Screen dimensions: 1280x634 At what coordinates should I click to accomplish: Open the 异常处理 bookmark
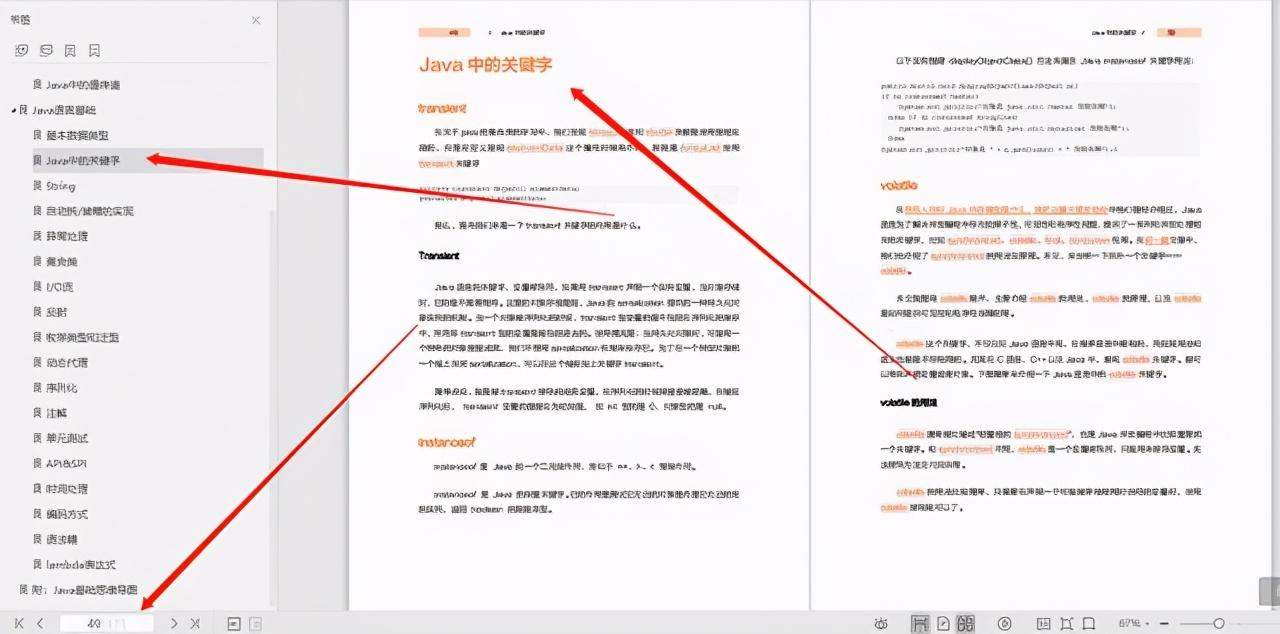pos(67,236)
